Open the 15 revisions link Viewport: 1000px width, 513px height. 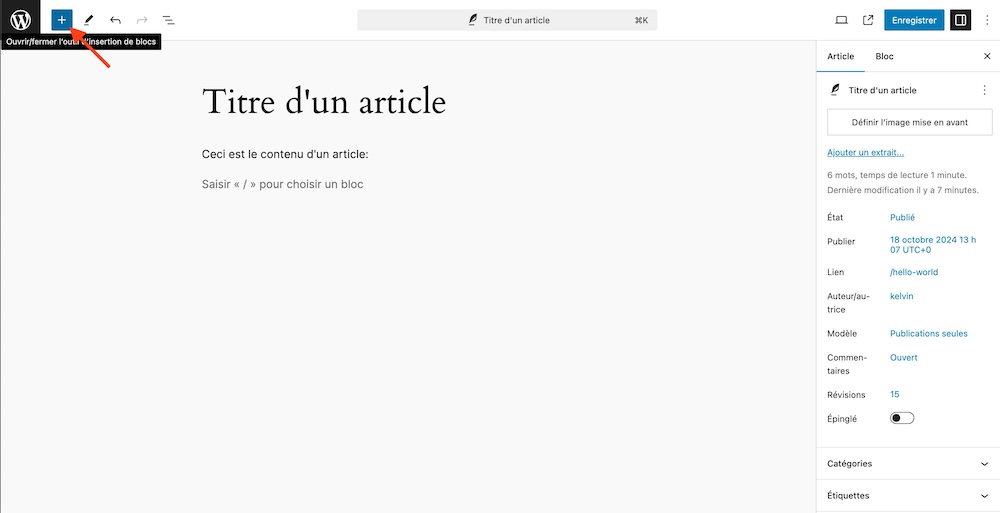(x=895, y=394)
